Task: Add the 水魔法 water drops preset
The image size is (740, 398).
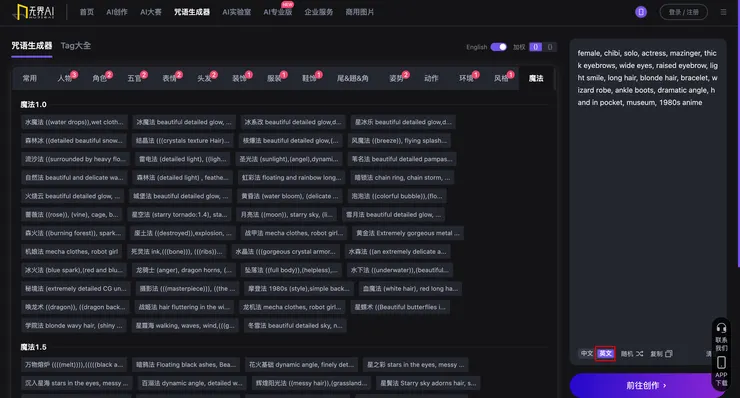Action: pos(74,122)
